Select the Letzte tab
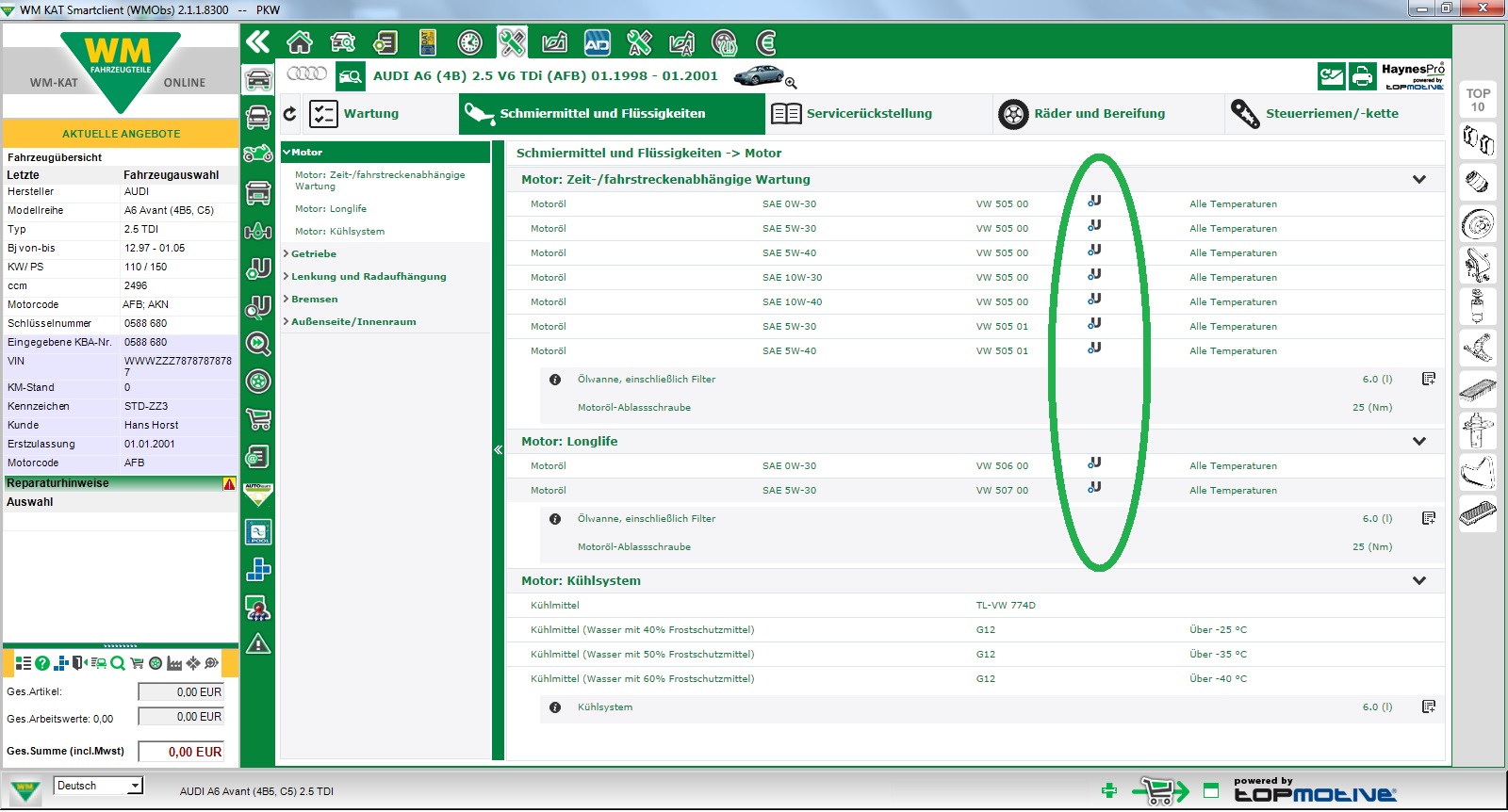 (24, 175)
